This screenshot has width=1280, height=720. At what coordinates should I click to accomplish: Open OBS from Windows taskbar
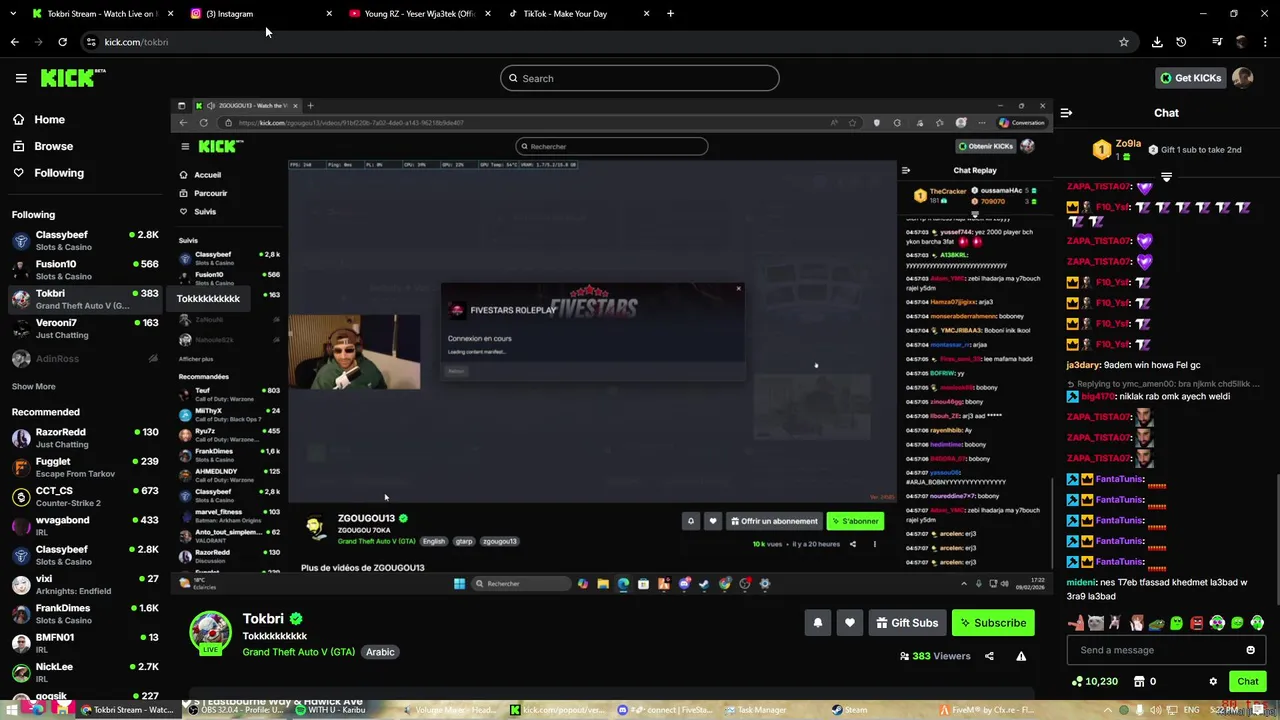[x=235, y=710]
